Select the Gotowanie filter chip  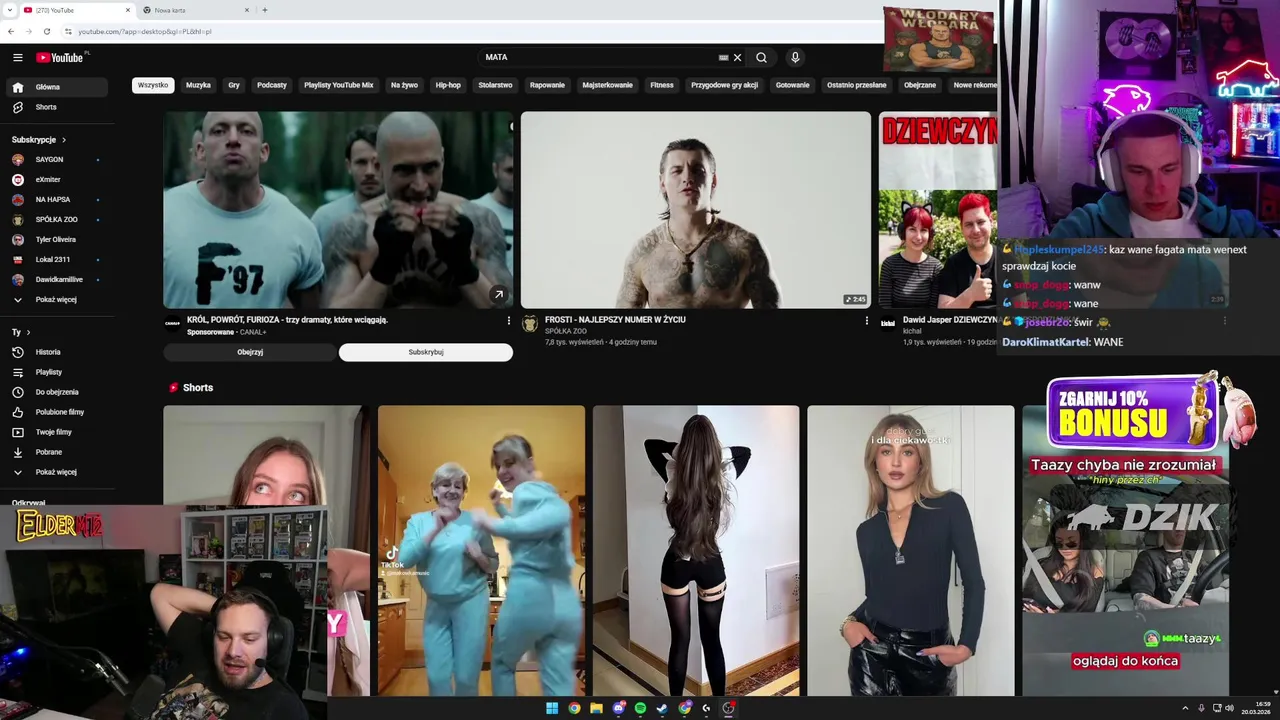tap(793, 85)
